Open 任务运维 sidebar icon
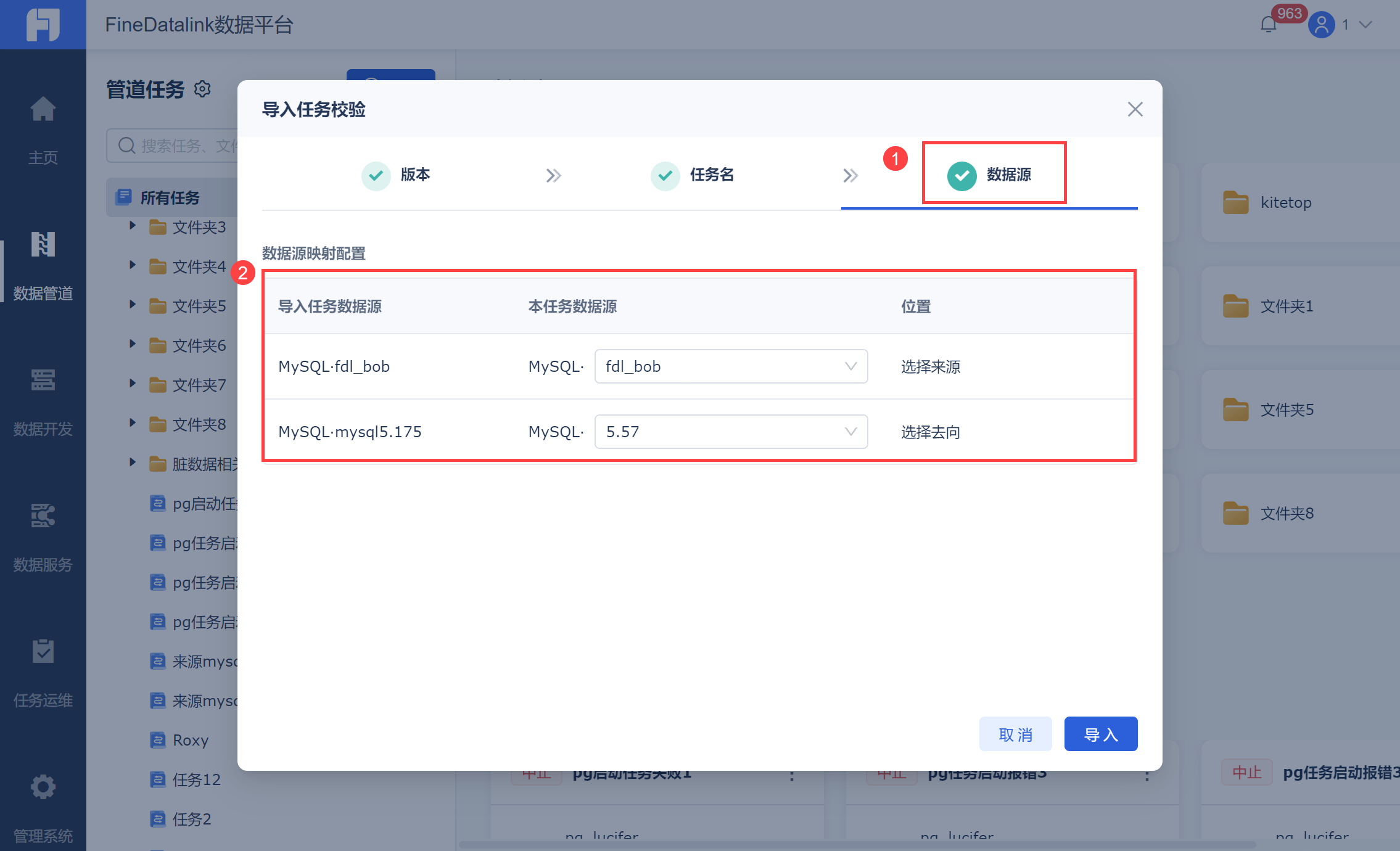The image size is (1400, 851). (x=43, y=652)
